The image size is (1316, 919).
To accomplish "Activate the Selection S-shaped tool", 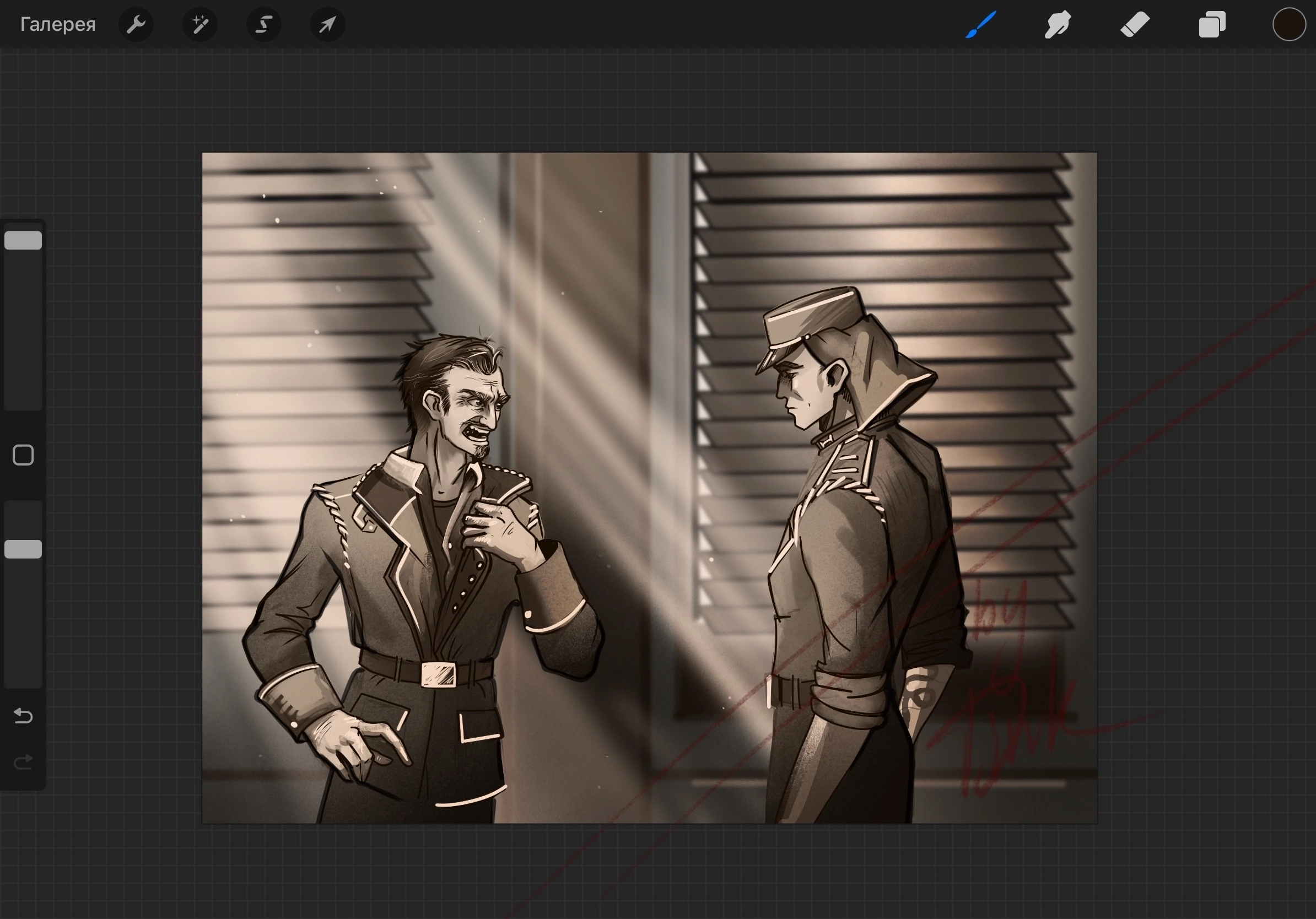I will [263, 25].
